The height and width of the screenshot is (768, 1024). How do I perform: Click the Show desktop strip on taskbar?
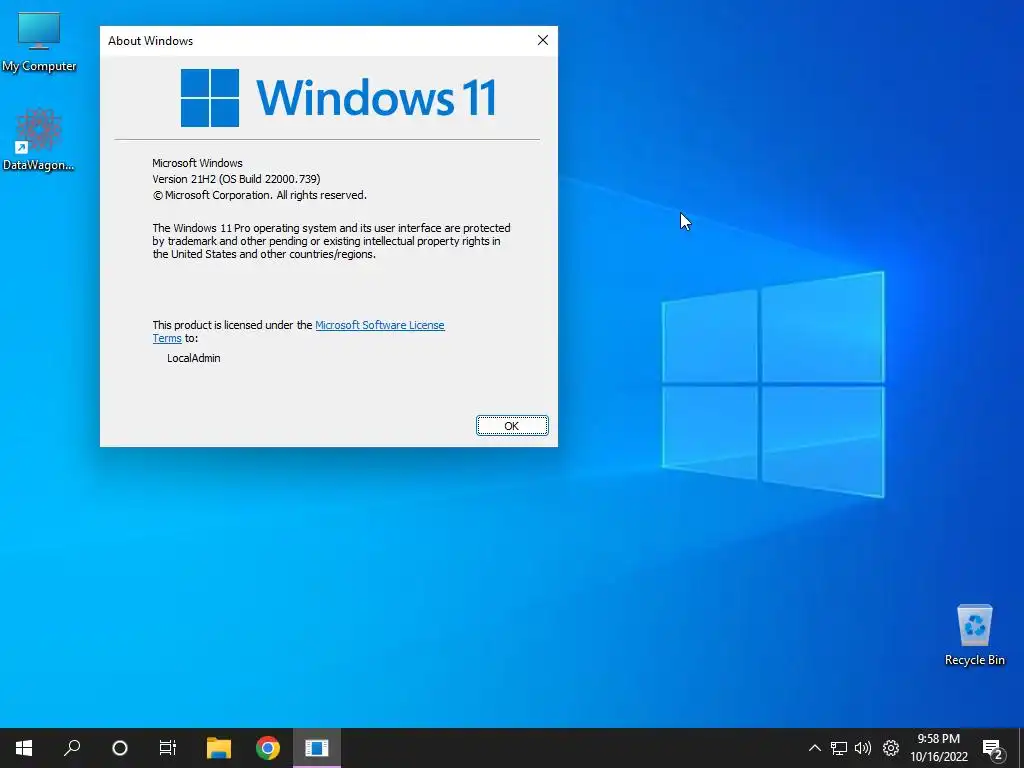(x=1021, y=748)
